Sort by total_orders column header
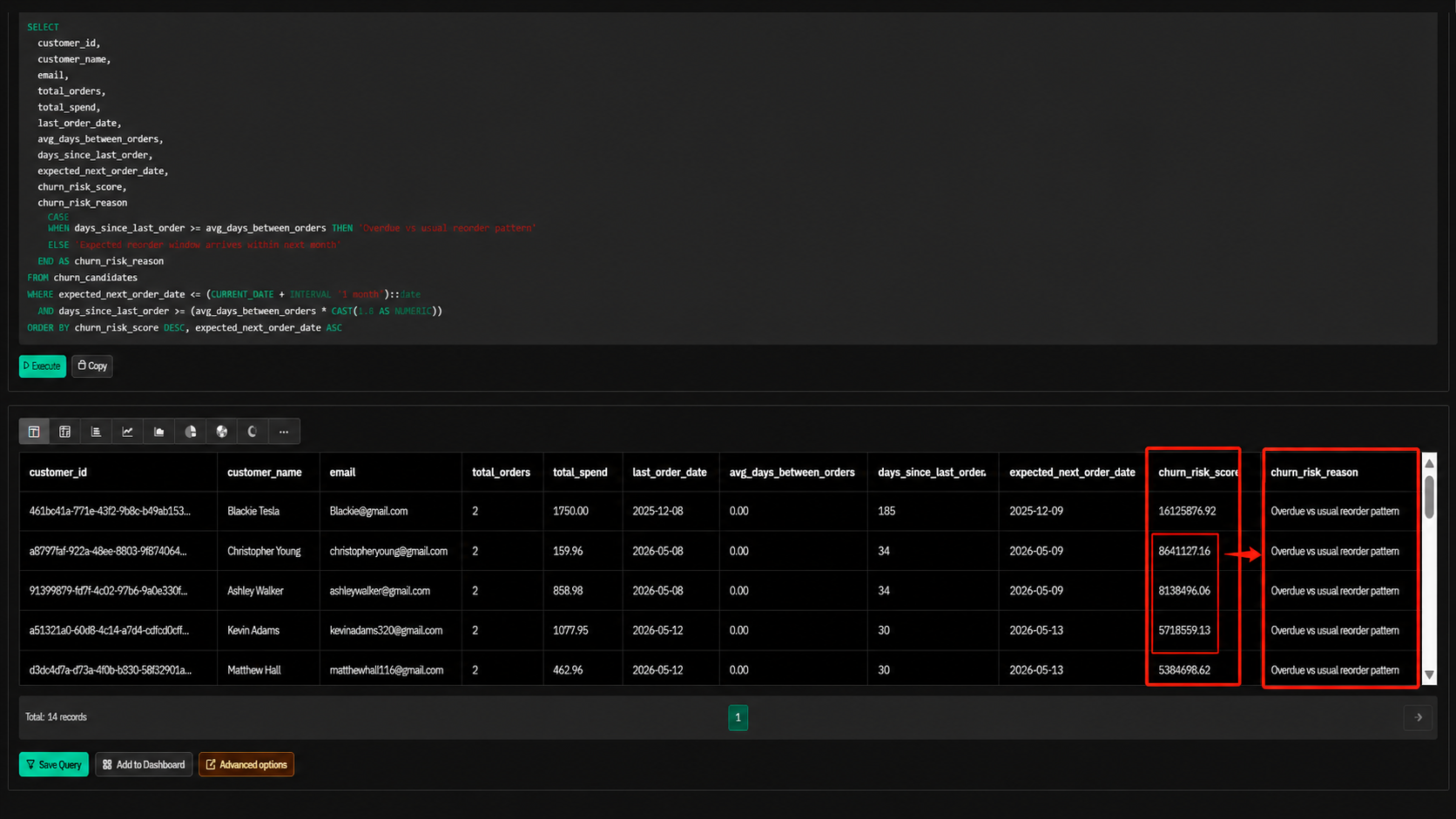1456x819 pixels. pyautogui.click(x=501, y=473)
